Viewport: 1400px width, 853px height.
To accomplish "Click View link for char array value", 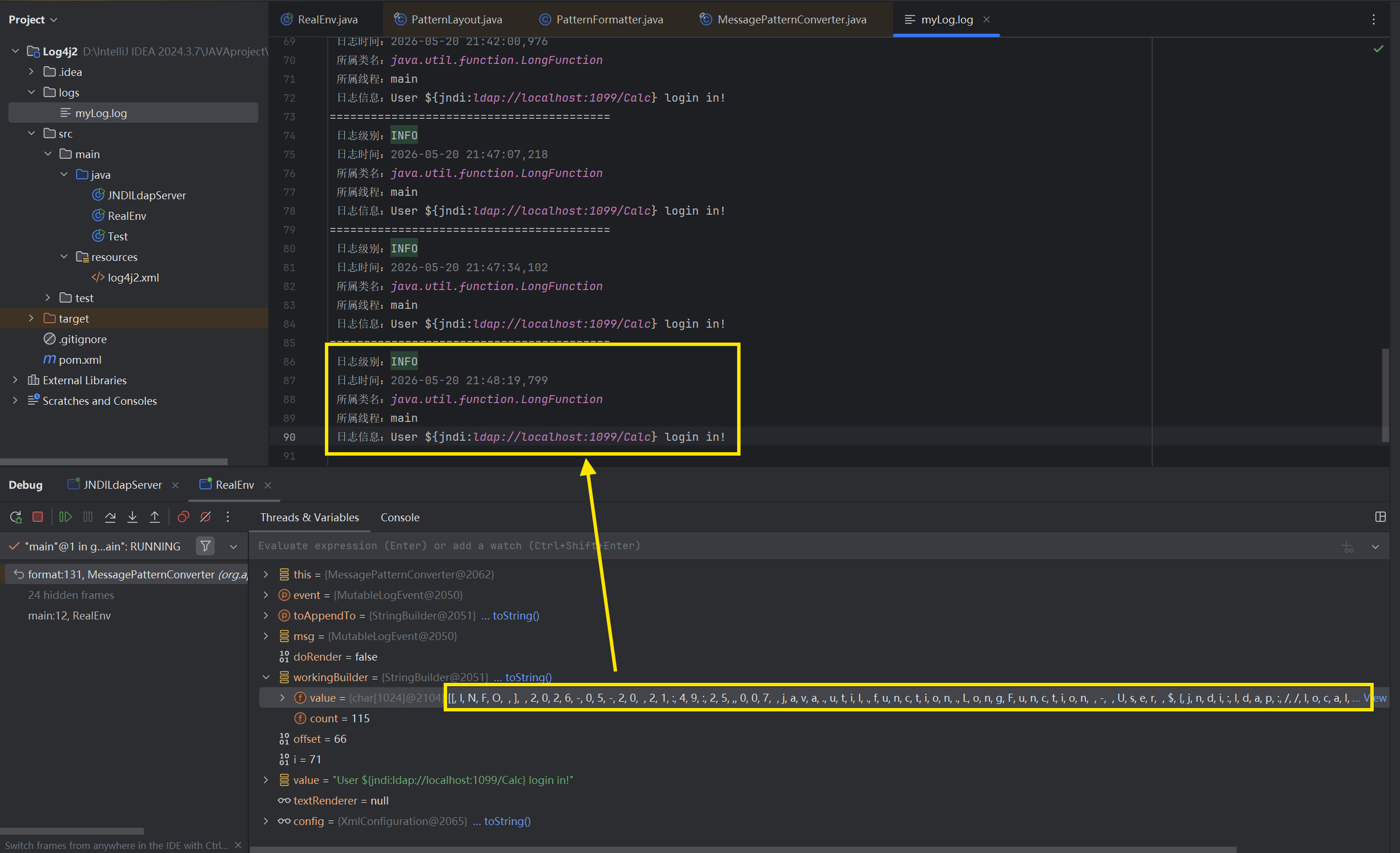I will 1375,698.
